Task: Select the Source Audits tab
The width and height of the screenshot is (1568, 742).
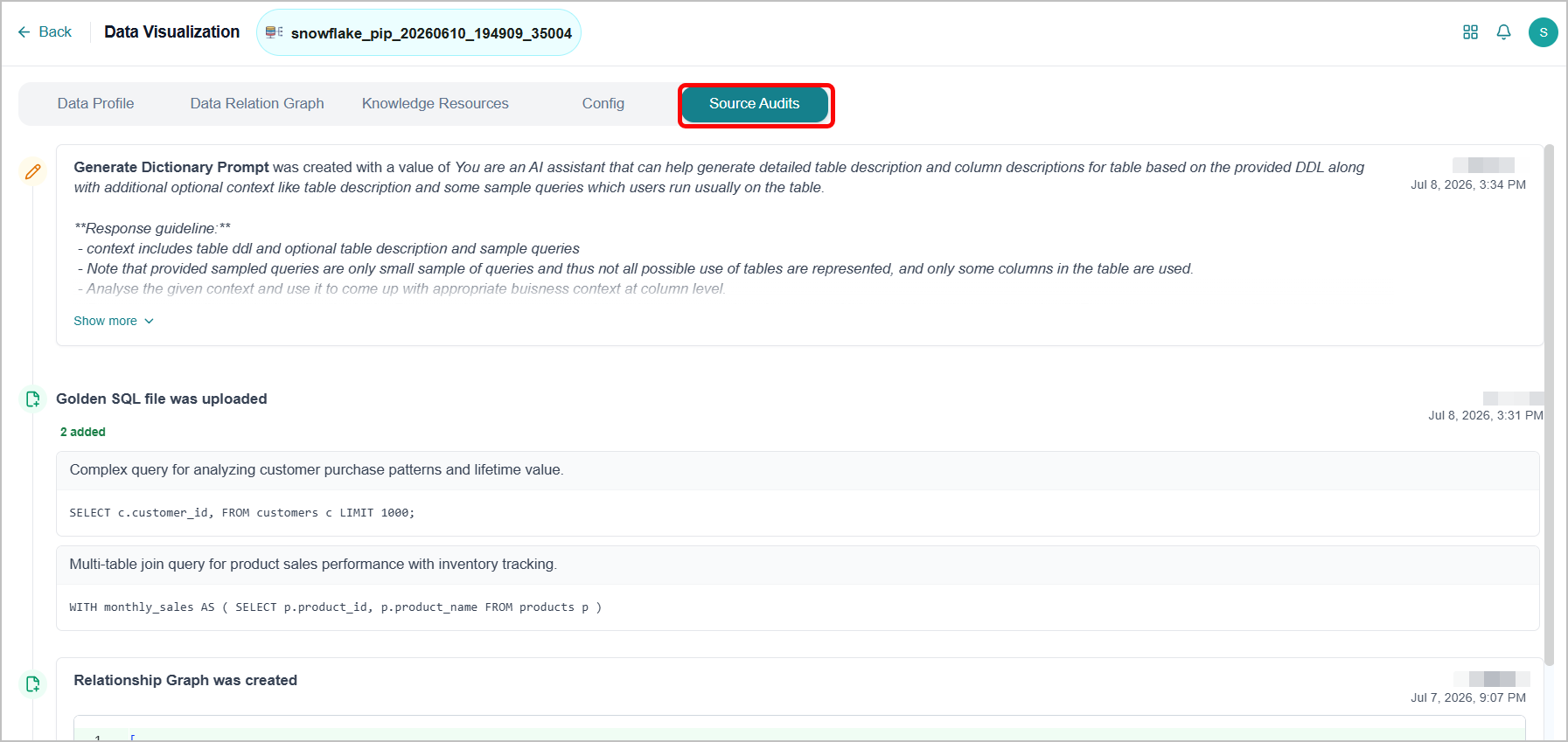Action: (755, 104)
